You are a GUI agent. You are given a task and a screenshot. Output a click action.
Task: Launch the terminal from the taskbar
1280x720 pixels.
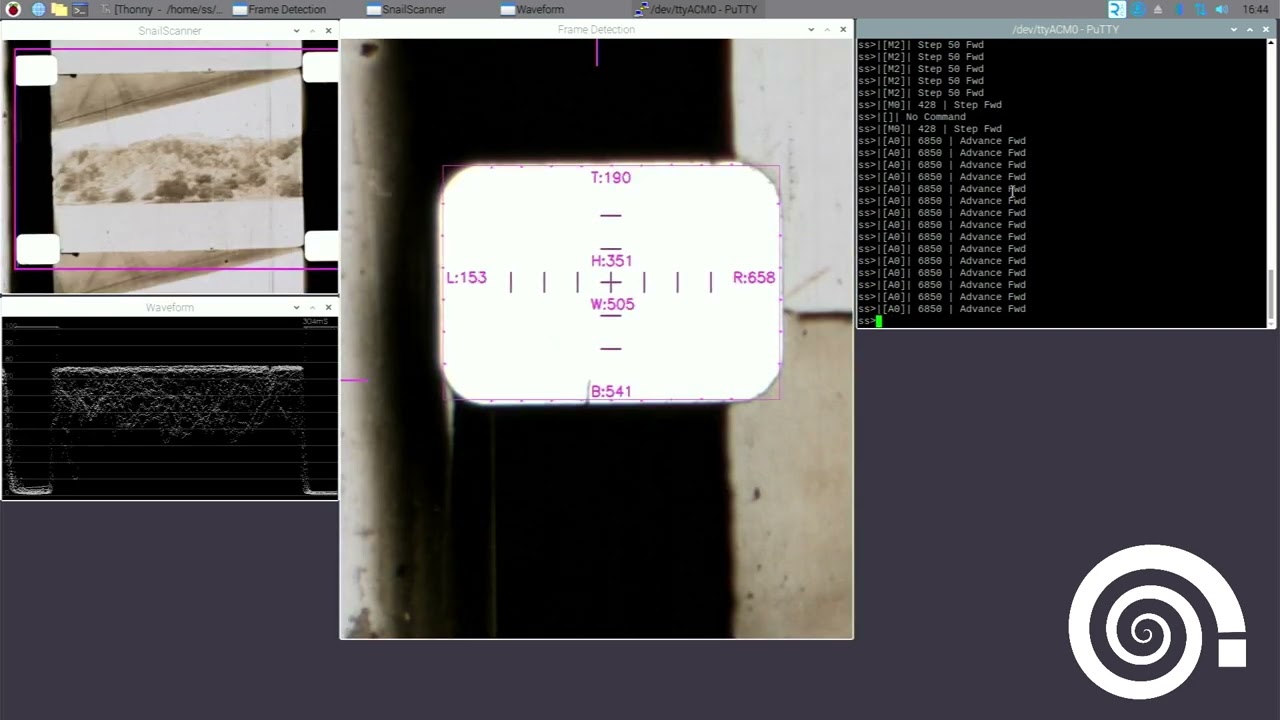pyautogui.click(x=80, y=9)
